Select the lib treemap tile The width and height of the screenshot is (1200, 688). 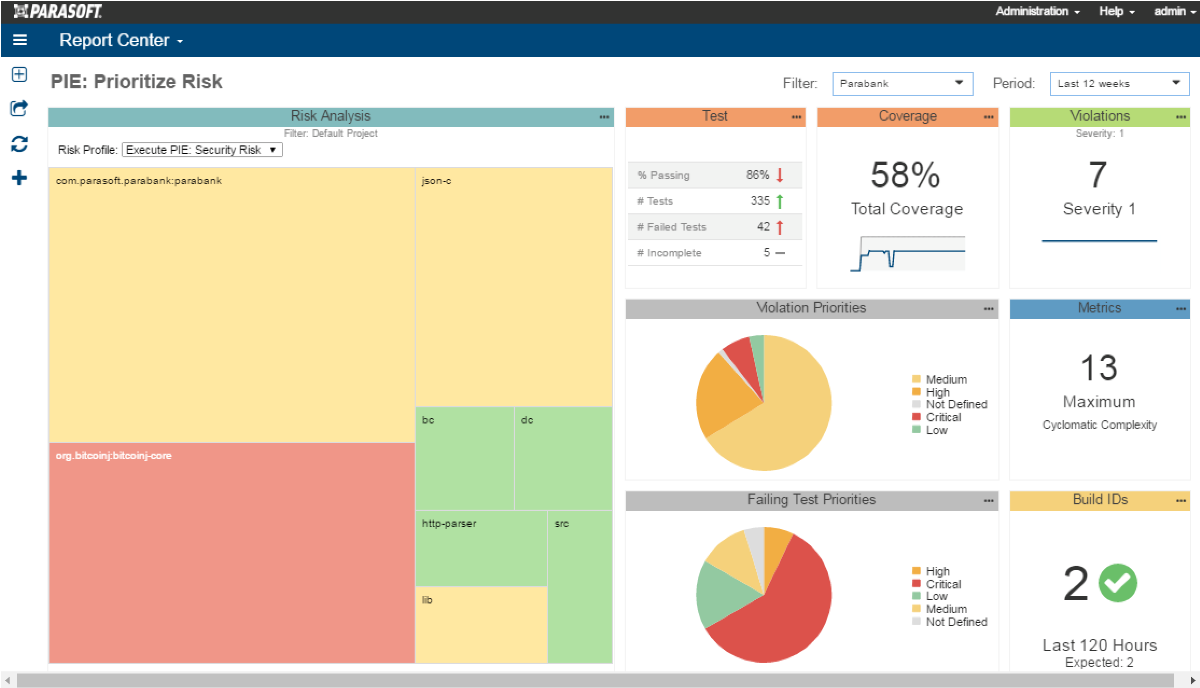click(x=481, y=625)
